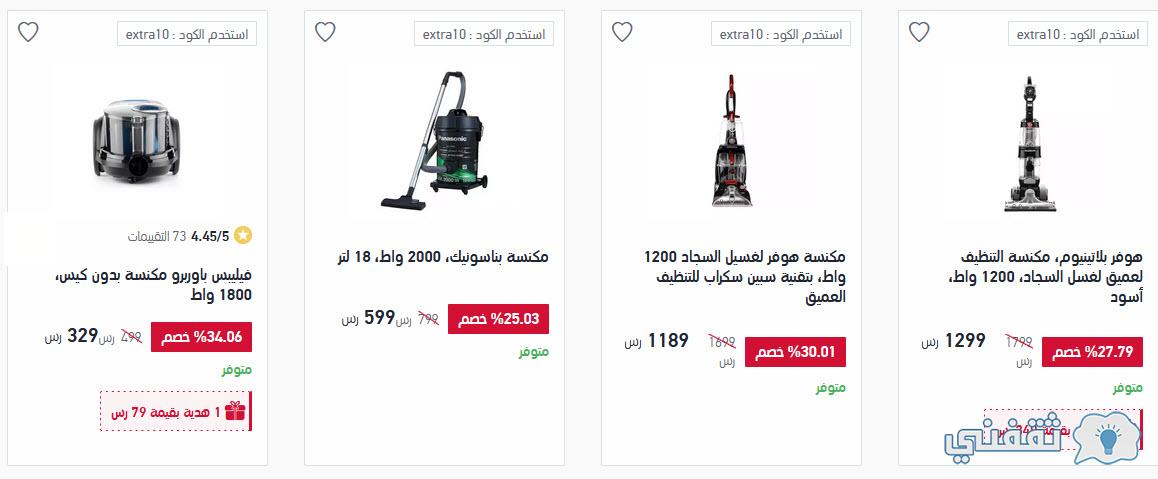Open Panasonic 2000 watt 18 liter title
The image size is (1158, 479).
tap(442, 258)
